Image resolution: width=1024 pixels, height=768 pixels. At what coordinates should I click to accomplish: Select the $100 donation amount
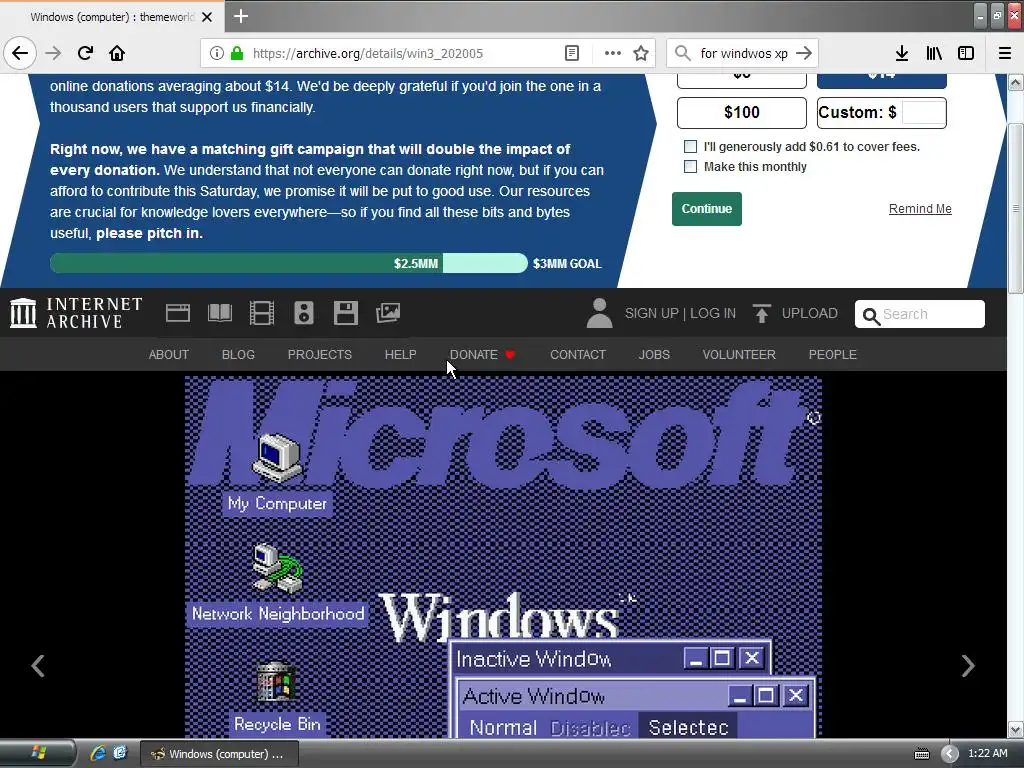(742, 112)
